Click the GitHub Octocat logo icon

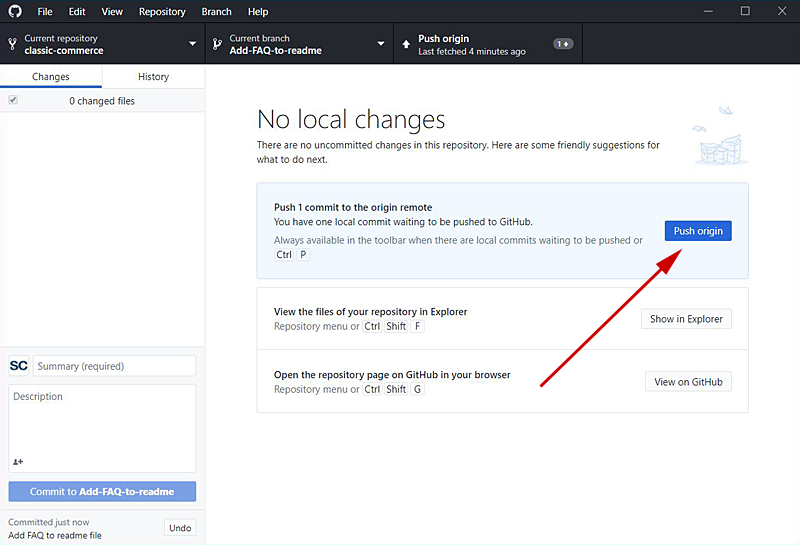(15, 11)
